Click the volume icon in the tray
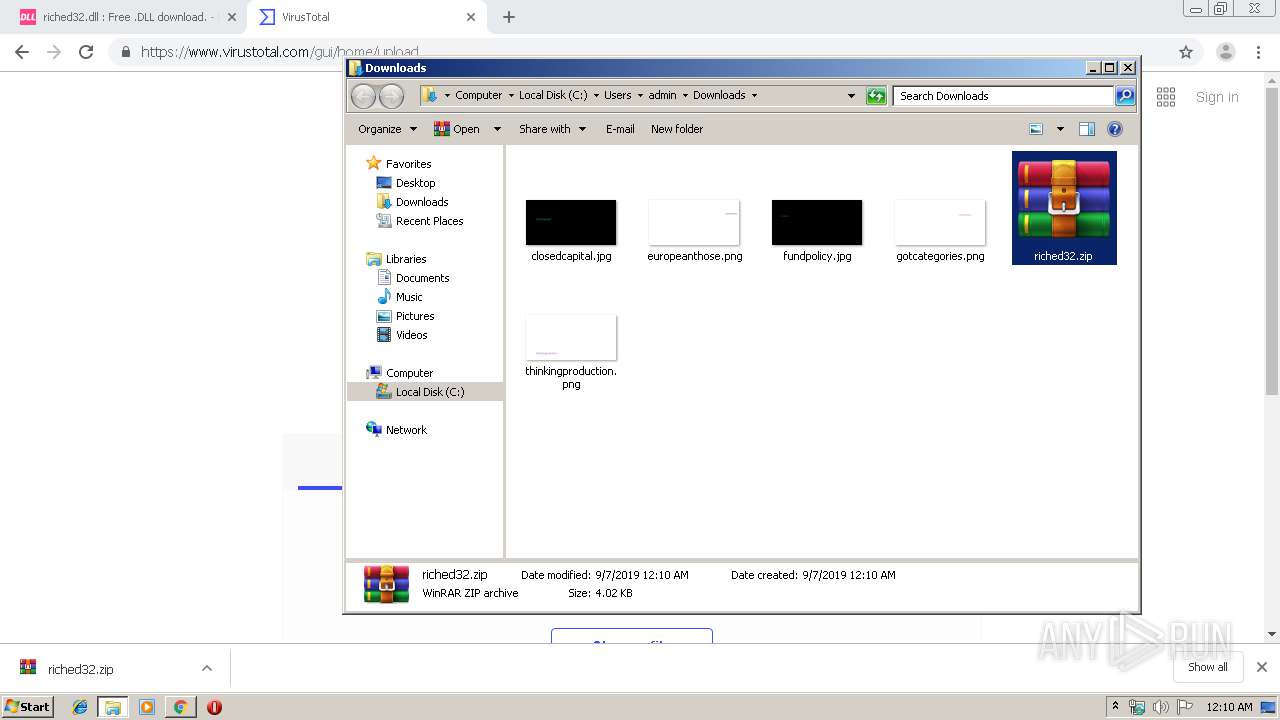The height and width of the screenshot is (720, 1280). click(x=1160, y=707)
